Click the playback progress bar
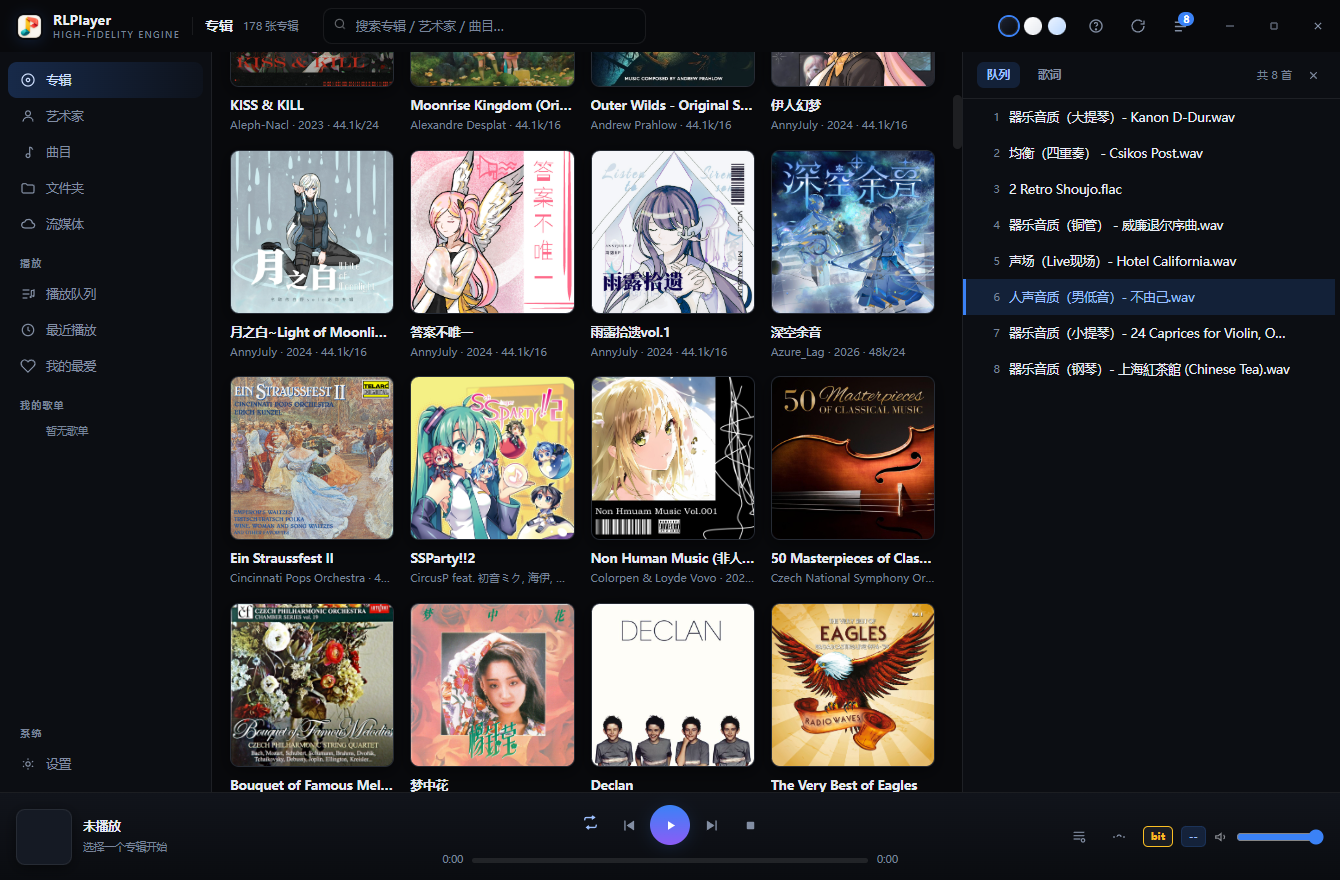 click(670, 860)
